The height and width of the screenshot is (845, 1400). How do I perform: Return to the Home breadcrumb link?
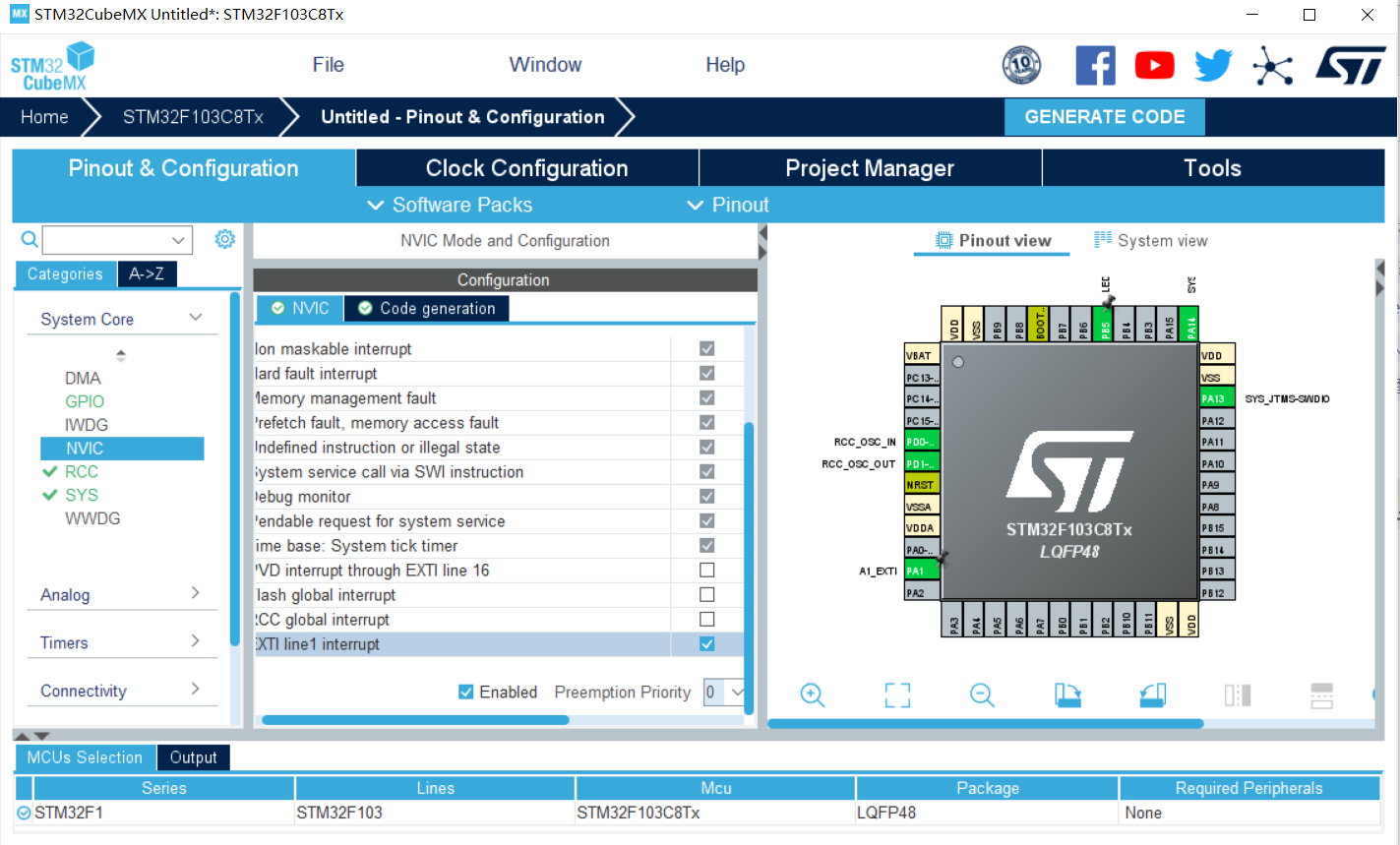tap(43, 116)
